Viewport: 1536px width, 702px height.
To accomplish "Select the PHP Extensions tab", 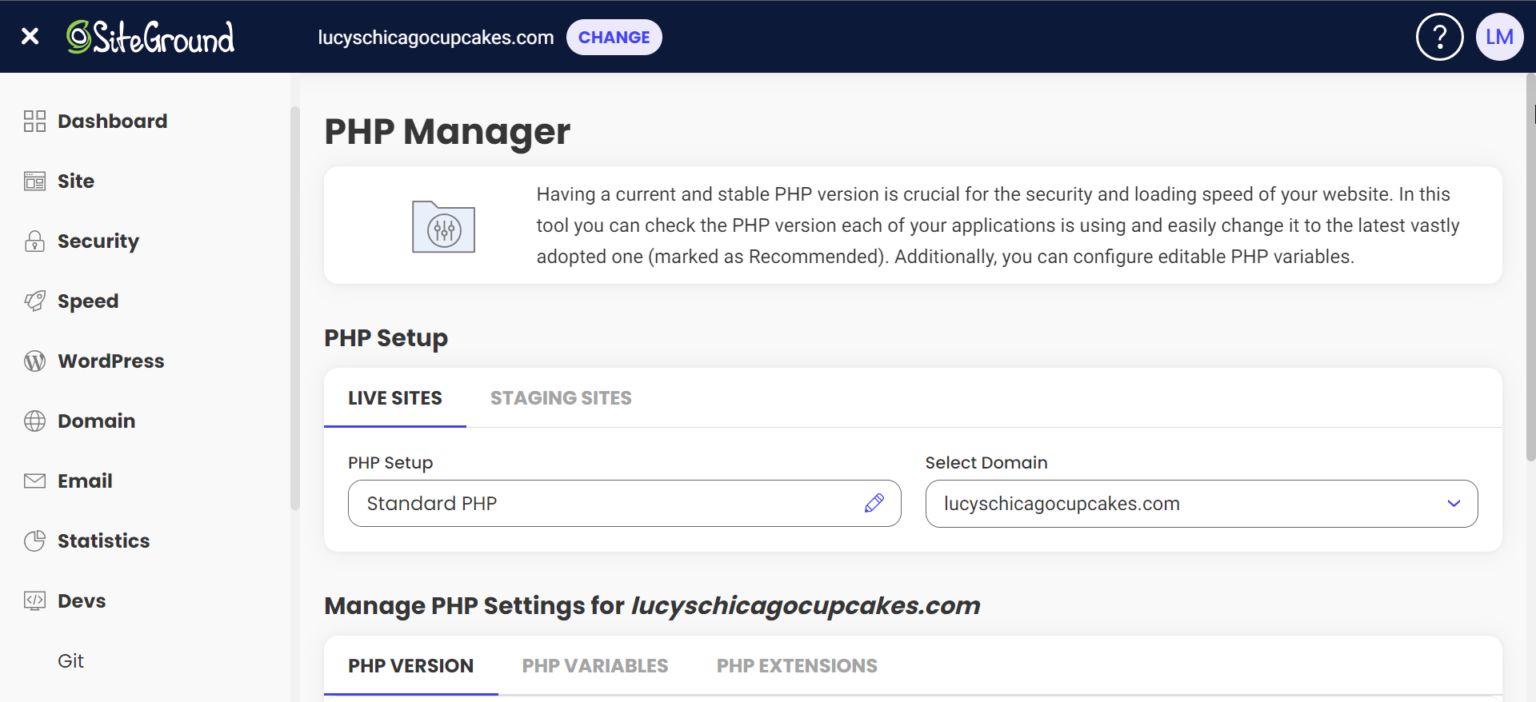I will point(797,666).
